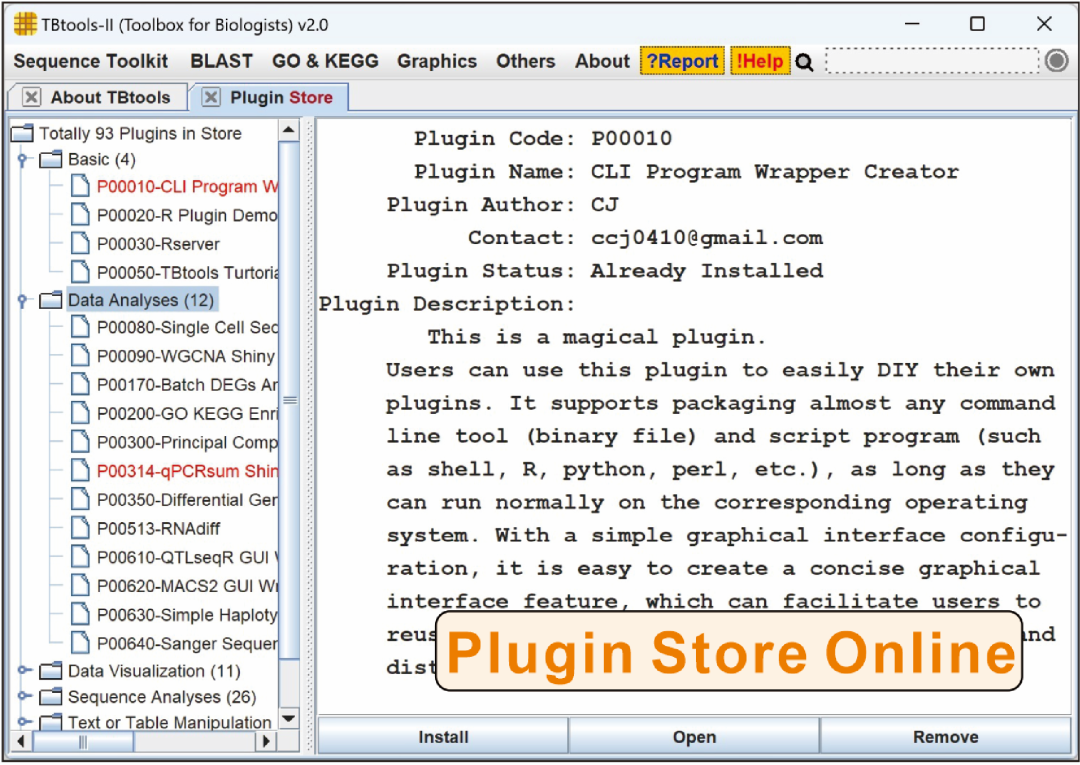This screenshot has width=1080, height=765.
Task: Collapse the Data Analyses (12) tree node
Action: pos(23,300)
